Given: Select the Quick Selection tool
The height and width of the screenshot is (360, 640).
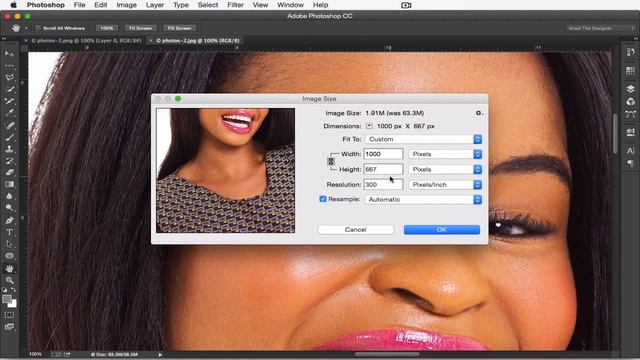Looking at the screenshot, I should point(9,89).
